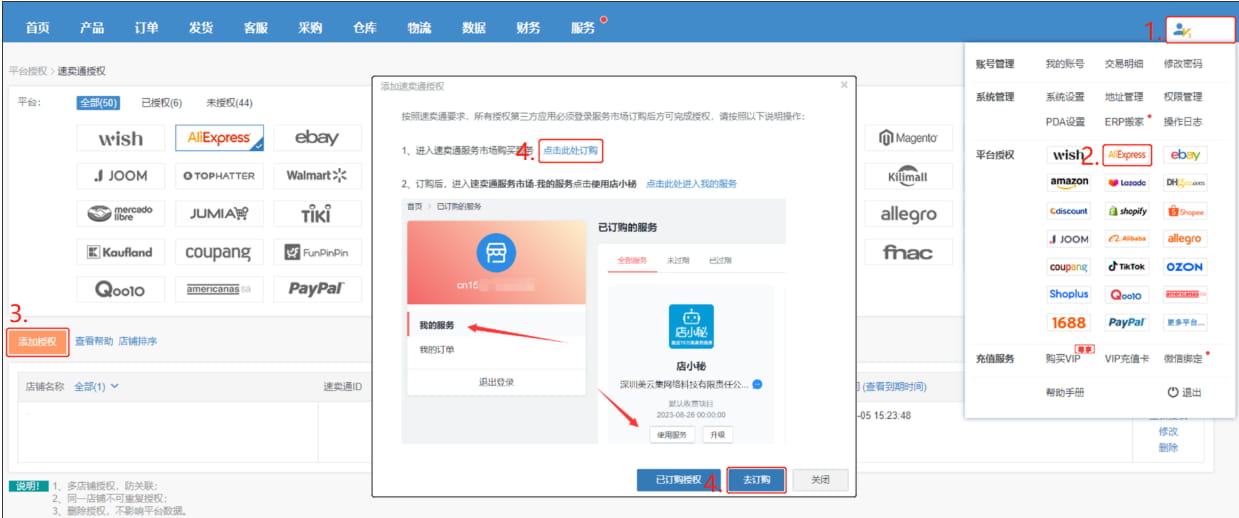Open DHgate in the dropdown platform list
1239x518 pixels.
pos(1185,183)
